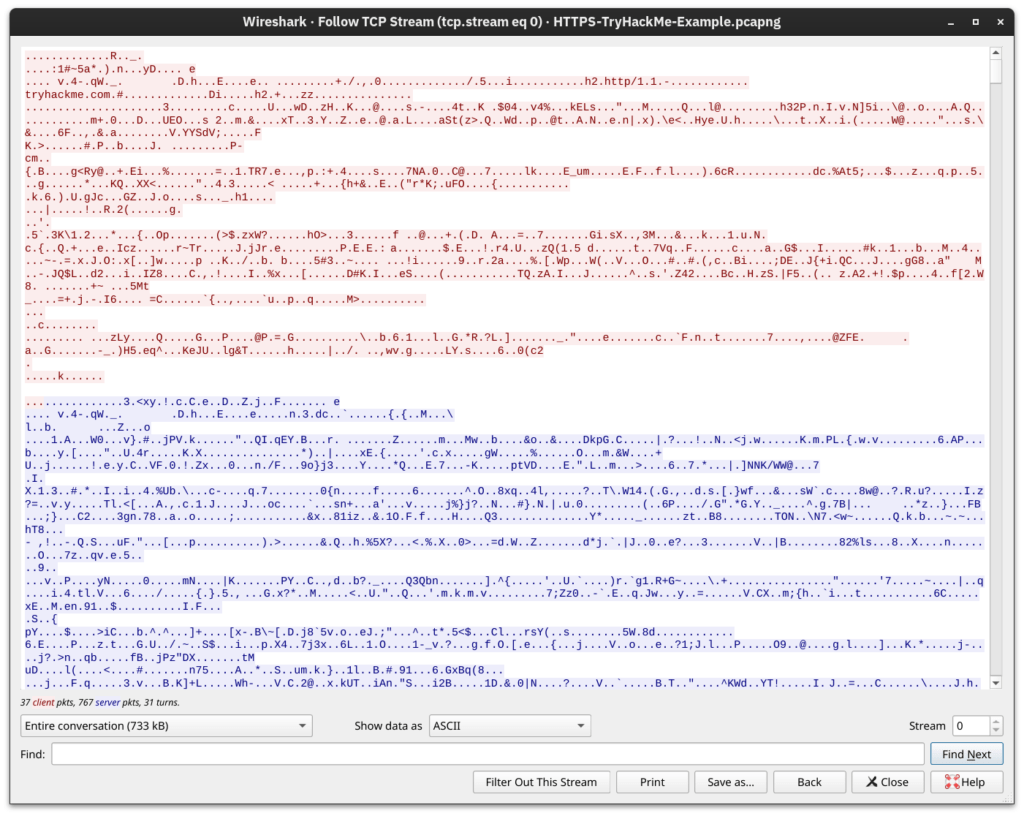This screenshot has height=816, width=1024.
Task: Open the Show data as ASCII dropdown
Action: click(x=509, y=726)
